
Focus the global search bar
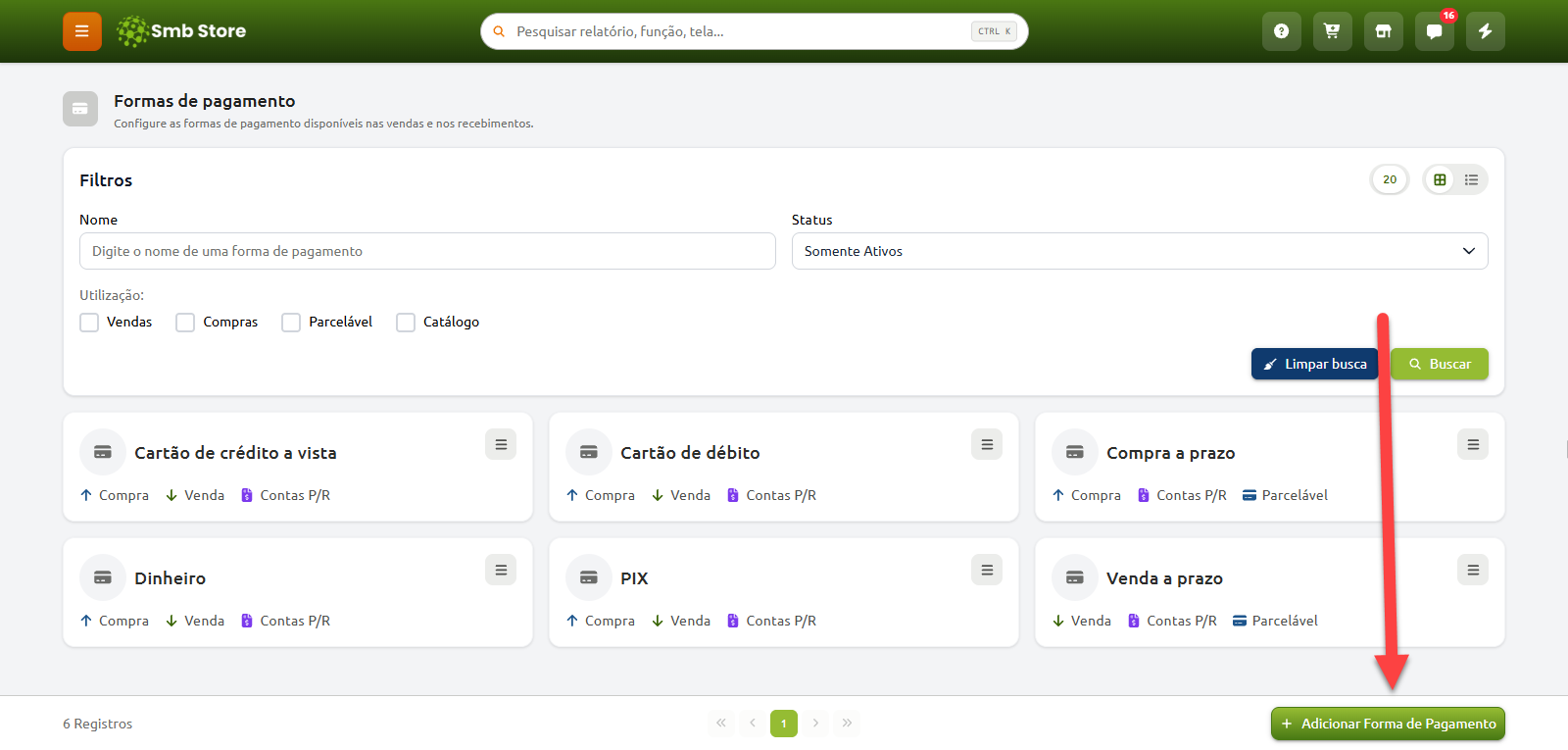click(x=755, y=31)
